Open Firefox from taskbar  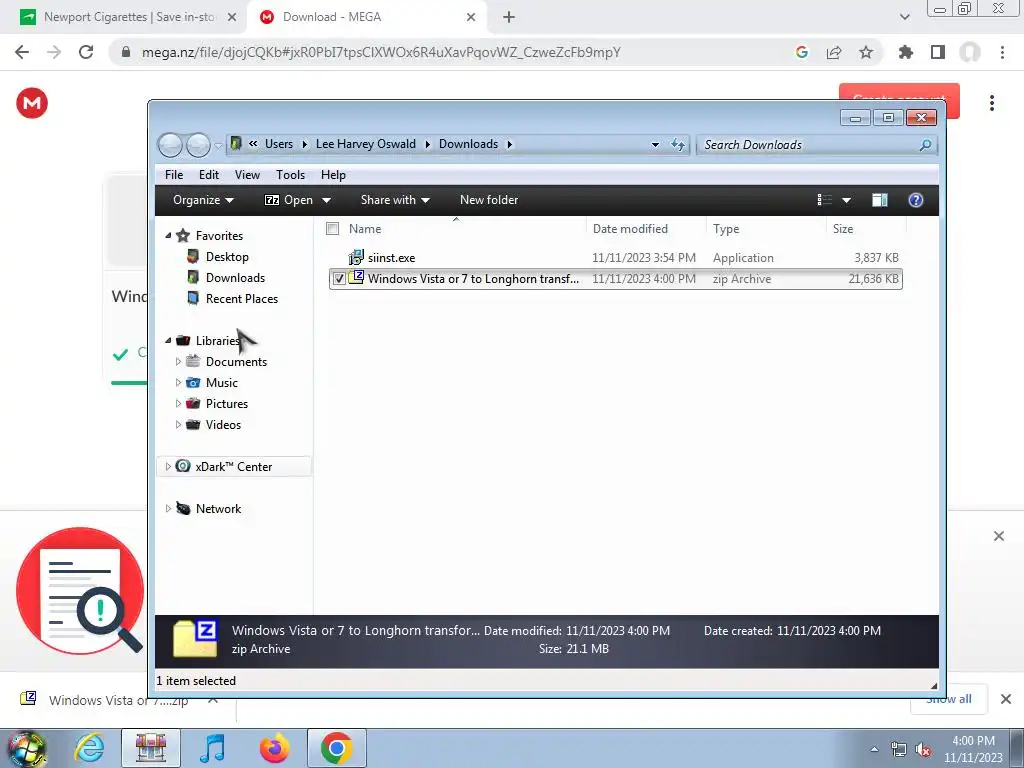click(x=274, y=748)
